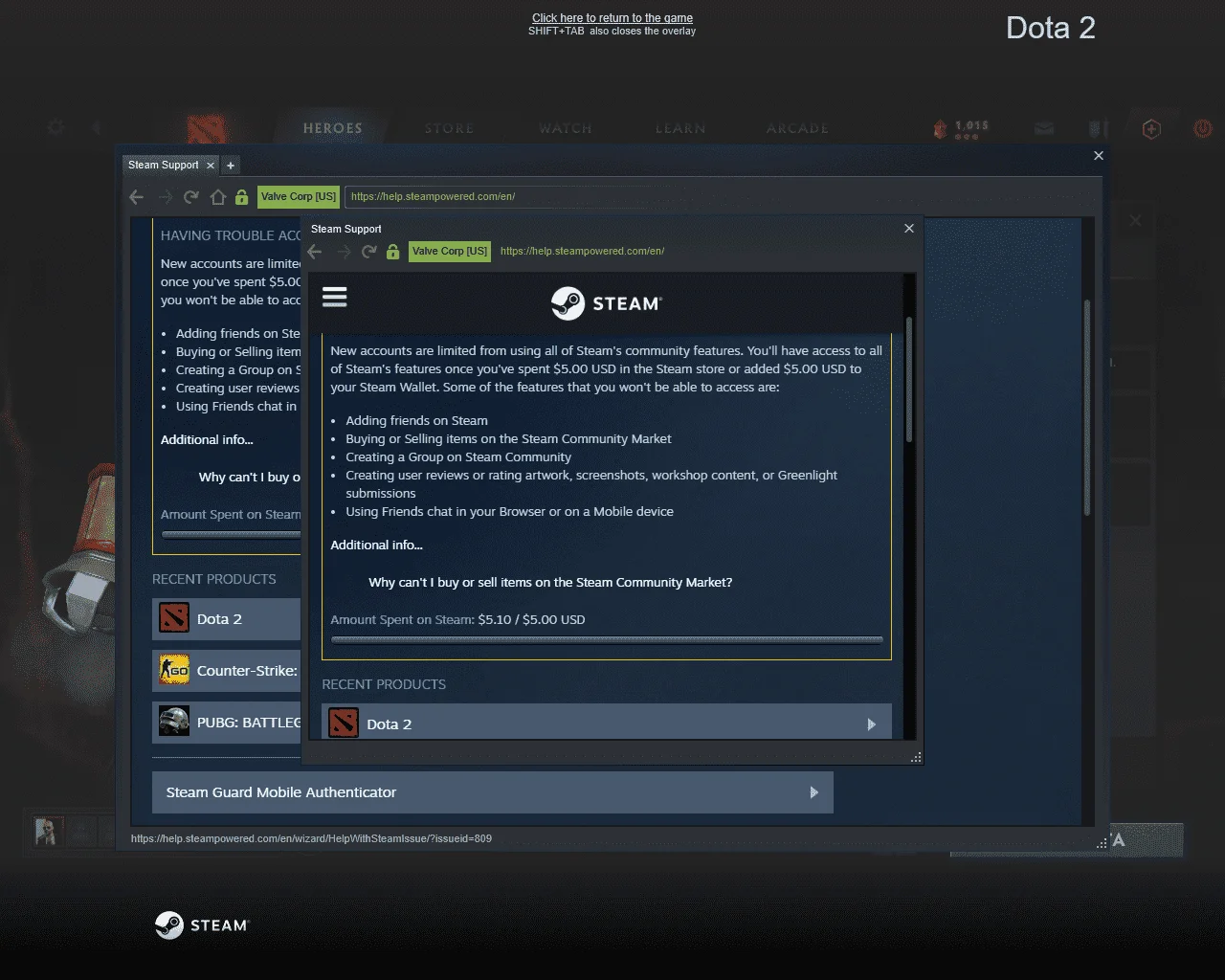Open the HEROES tab in the game menu
Image resolution: width=1225 pixels, height=980 pixels.
333,128
